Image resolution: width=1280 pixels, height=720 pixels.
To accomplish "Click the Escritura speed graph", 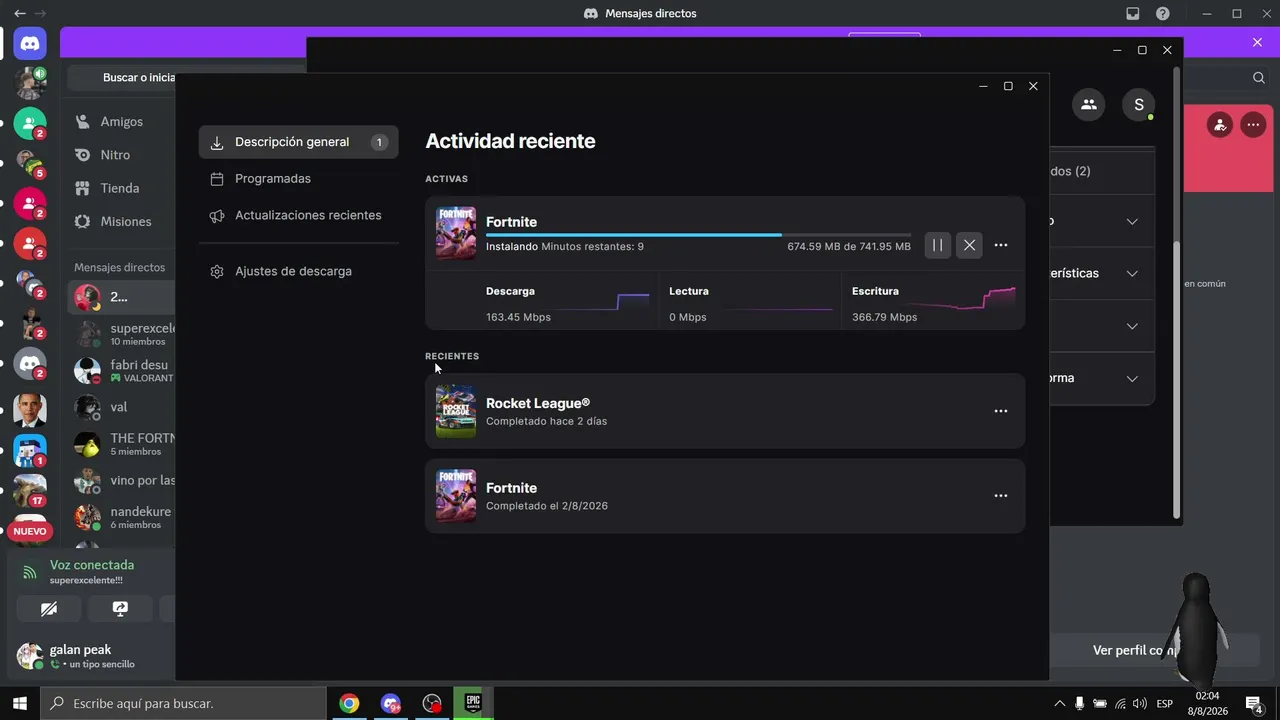I will [961, 299].
